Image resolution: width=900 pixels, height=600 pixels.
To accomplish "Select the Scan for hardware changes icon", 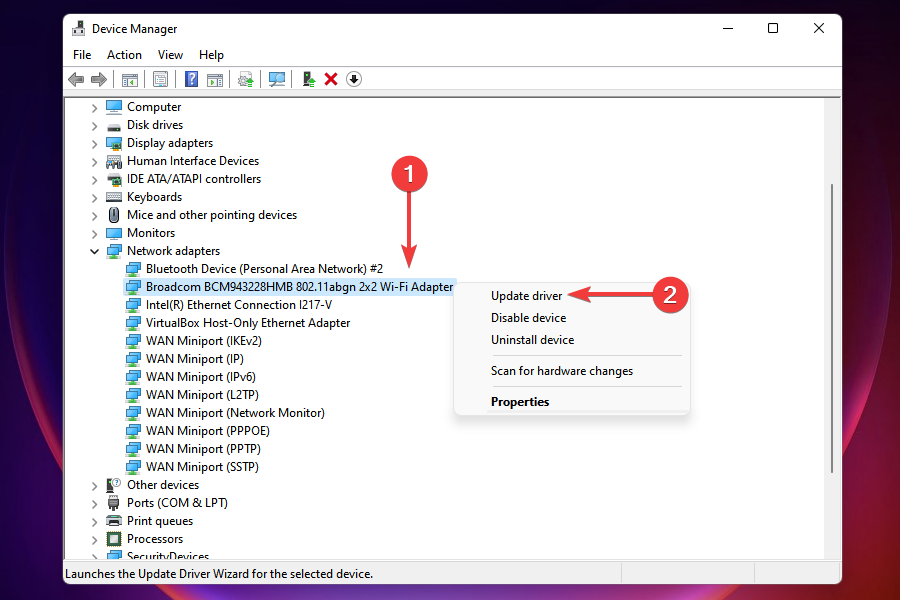I will tap(276, 79).
